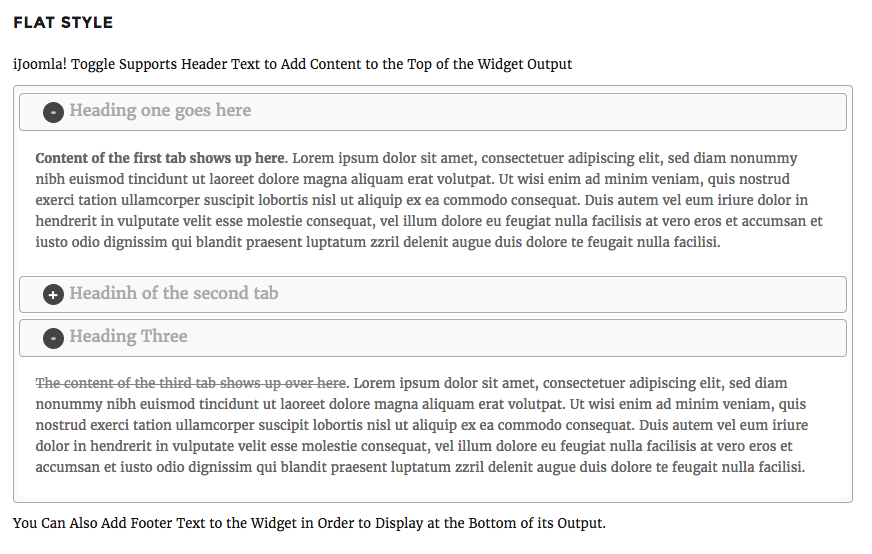Click the iJoomla! Toggle header text
Image resolution: width=872 pixels, height=554 pixels.
pyautogui.click(x=293, y=65)
